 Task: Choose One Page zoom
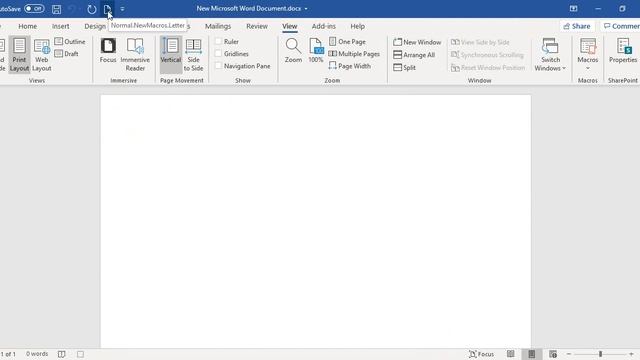point(347,42)
